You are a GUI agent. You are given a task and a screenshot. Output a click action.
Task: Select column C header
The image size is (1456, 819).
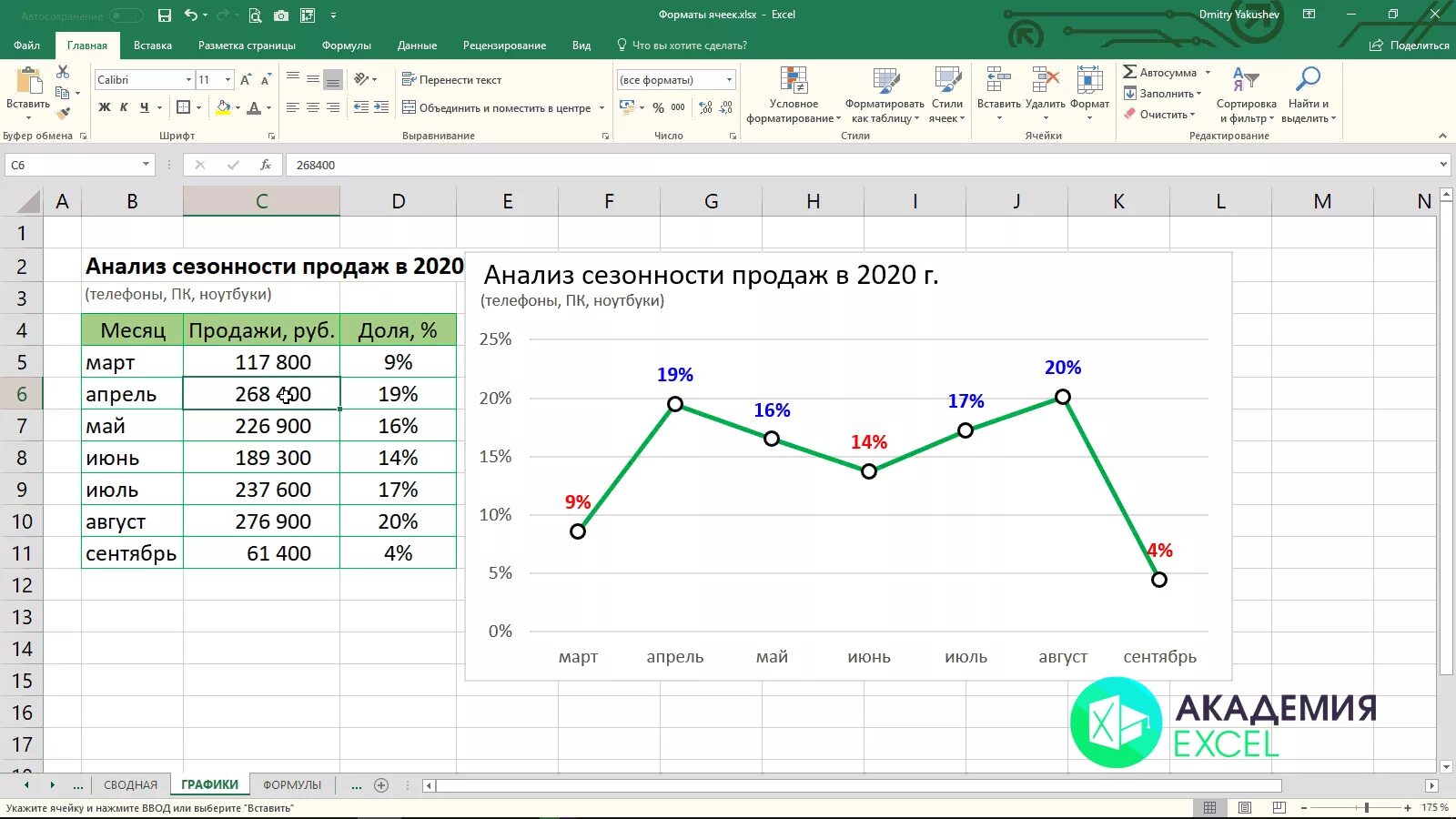click(261, 201)
